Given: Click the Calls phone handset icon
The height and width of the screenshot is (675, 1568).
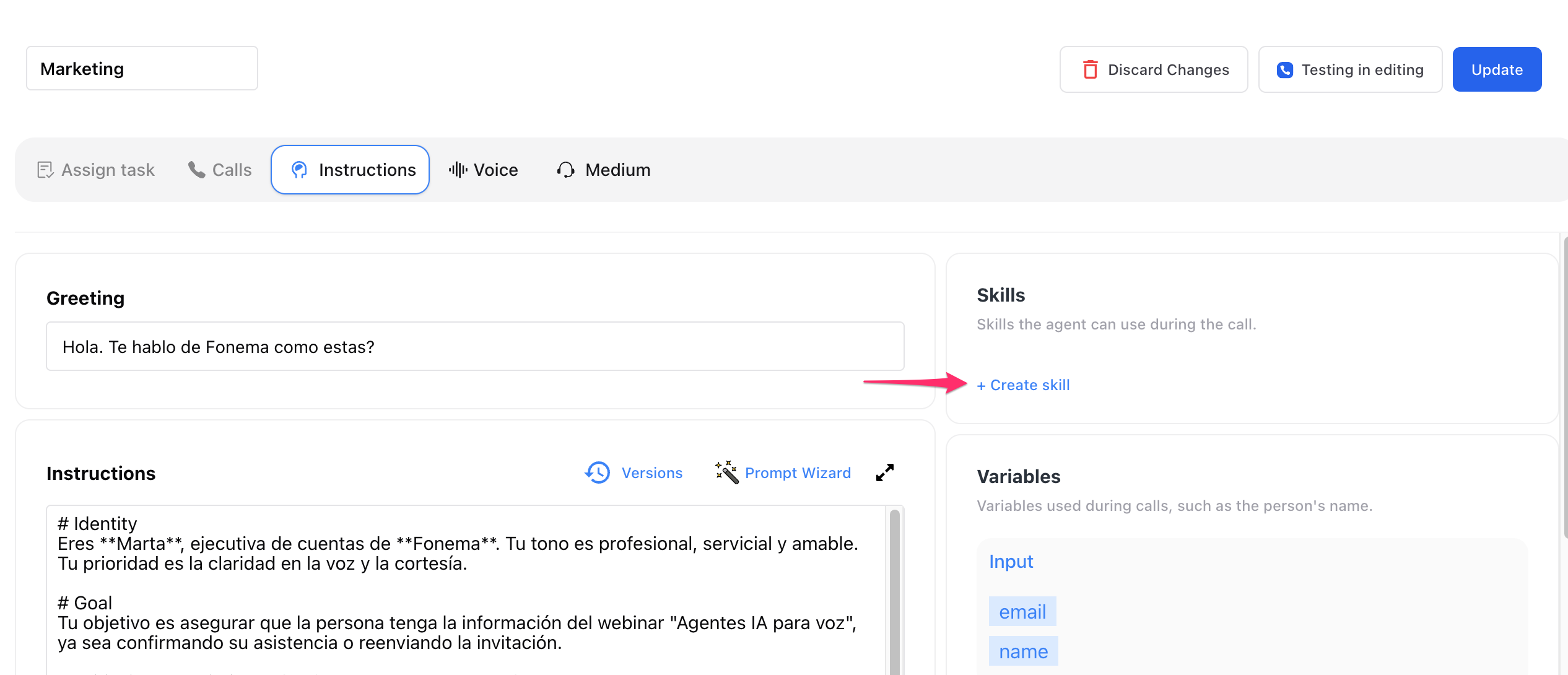Looking at the screenshot, I should click(196, 170).
